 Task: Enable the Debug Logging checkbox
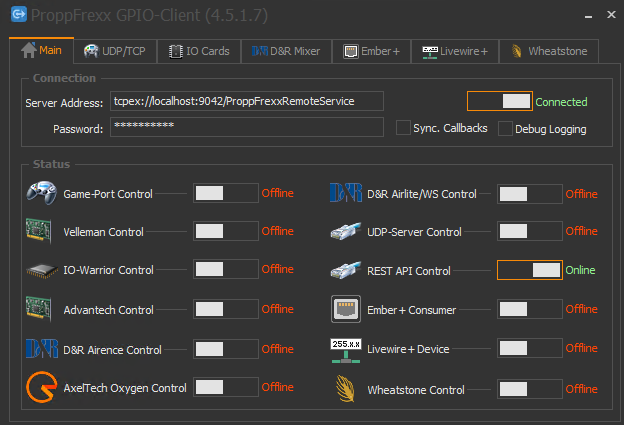505,128
